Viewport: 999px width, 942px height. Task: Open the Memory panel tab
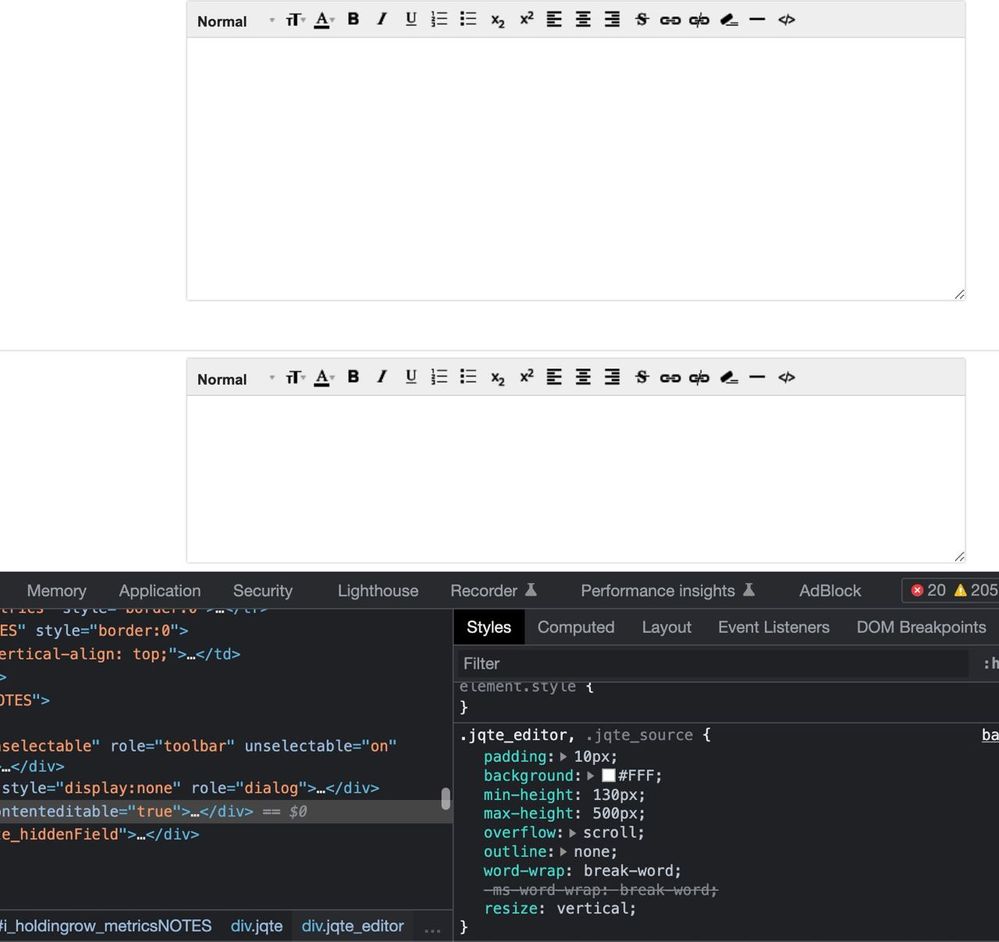tap(57, 590)
